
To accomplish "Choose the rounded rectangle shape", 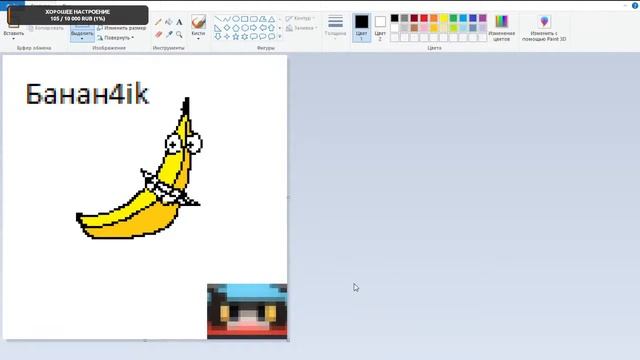I will point(253,19).
